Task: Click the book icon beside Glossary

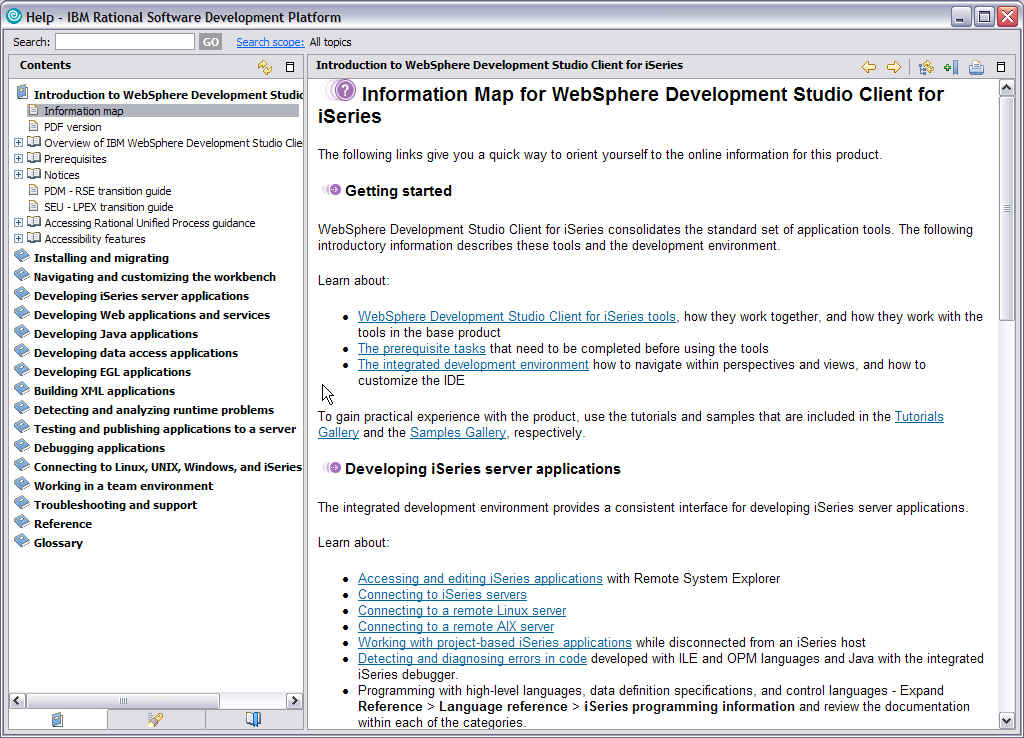Action: click(22, 540)
